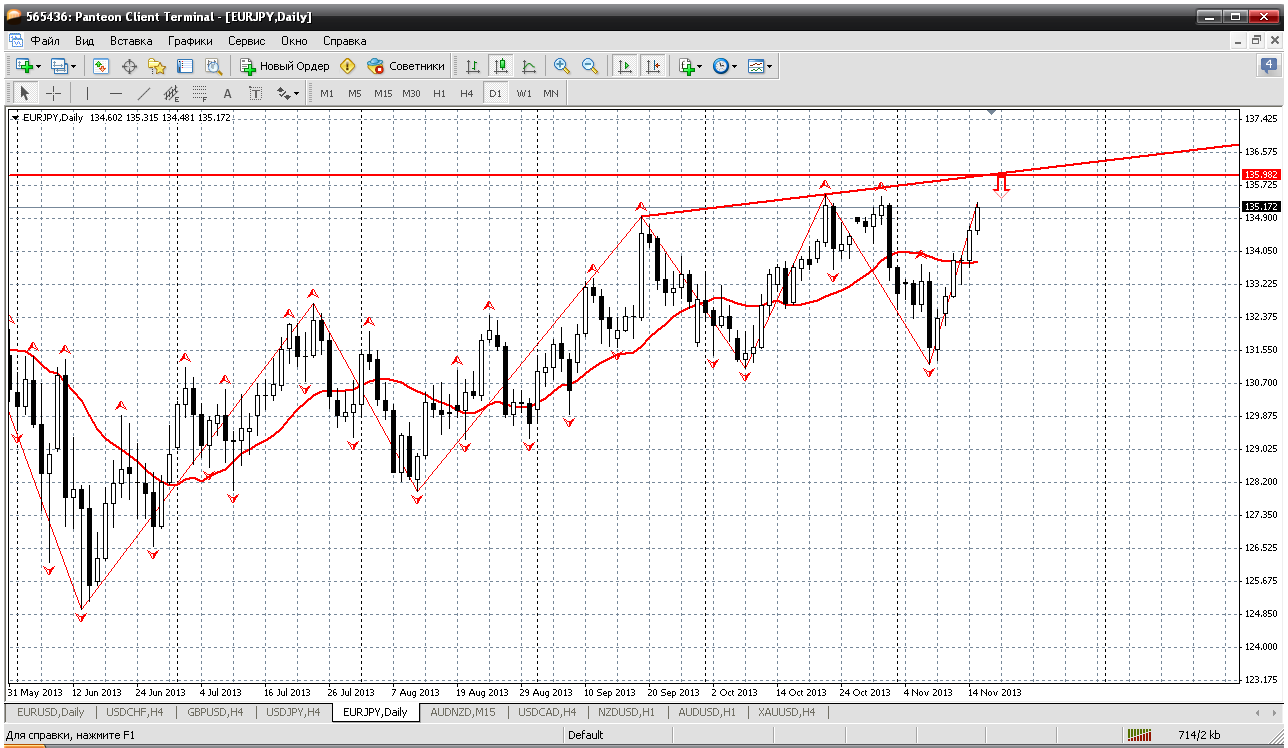
Task: Choose the horizontal line drawing tool
Action: tap(116, 93)
